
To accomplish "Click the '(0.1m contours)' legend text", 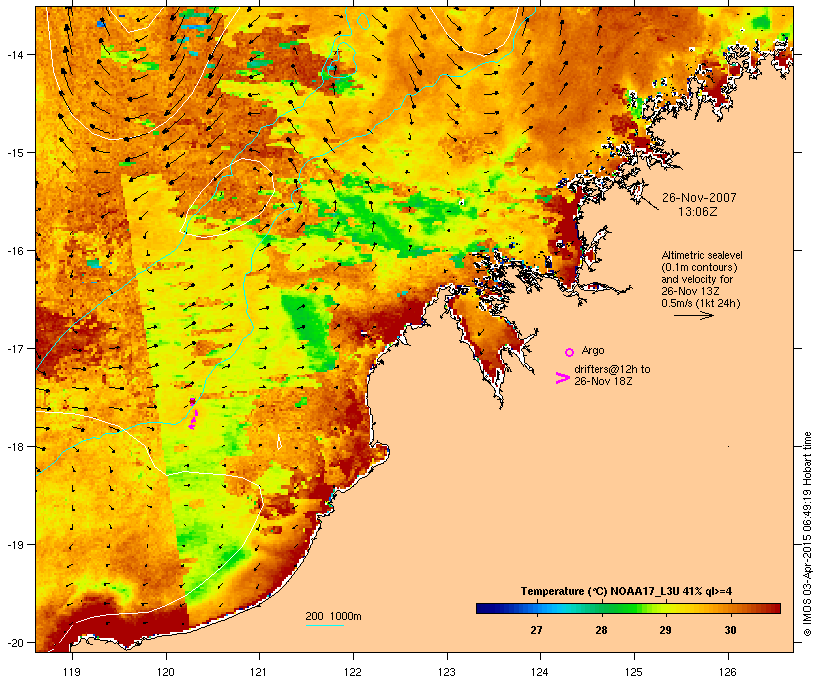I will (x=699, y=267).
